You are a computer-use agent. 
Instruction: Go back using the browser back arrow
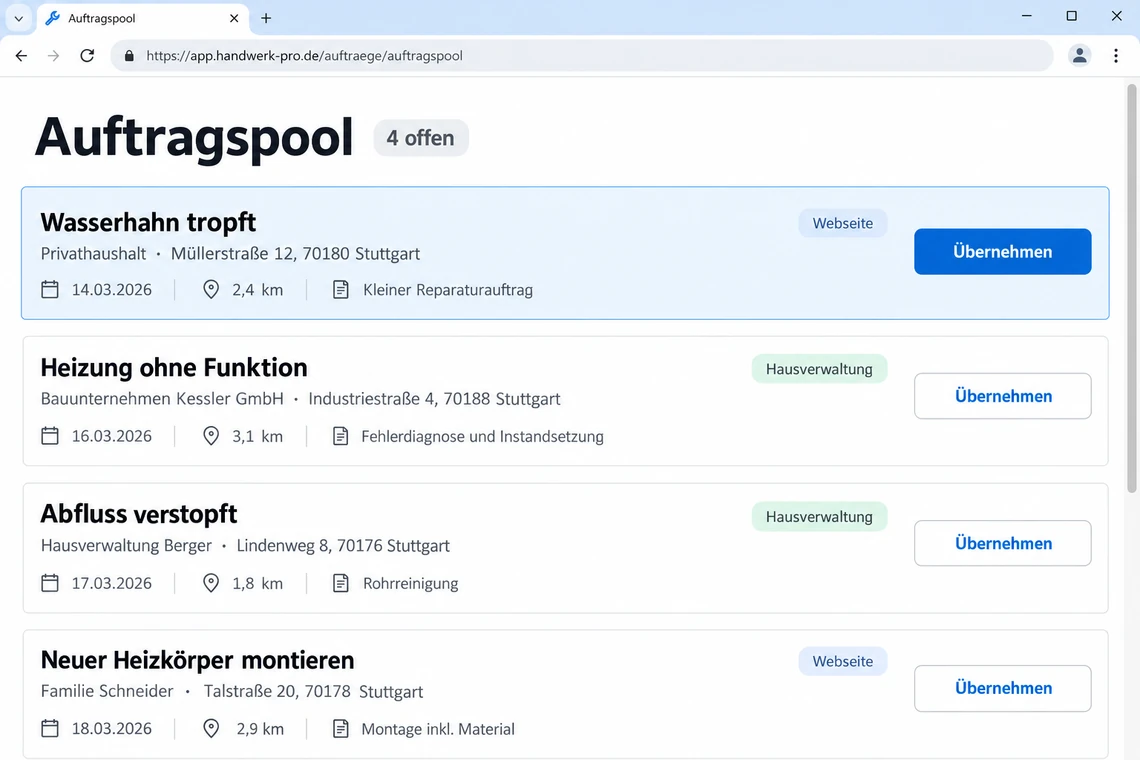click(21, 55)
